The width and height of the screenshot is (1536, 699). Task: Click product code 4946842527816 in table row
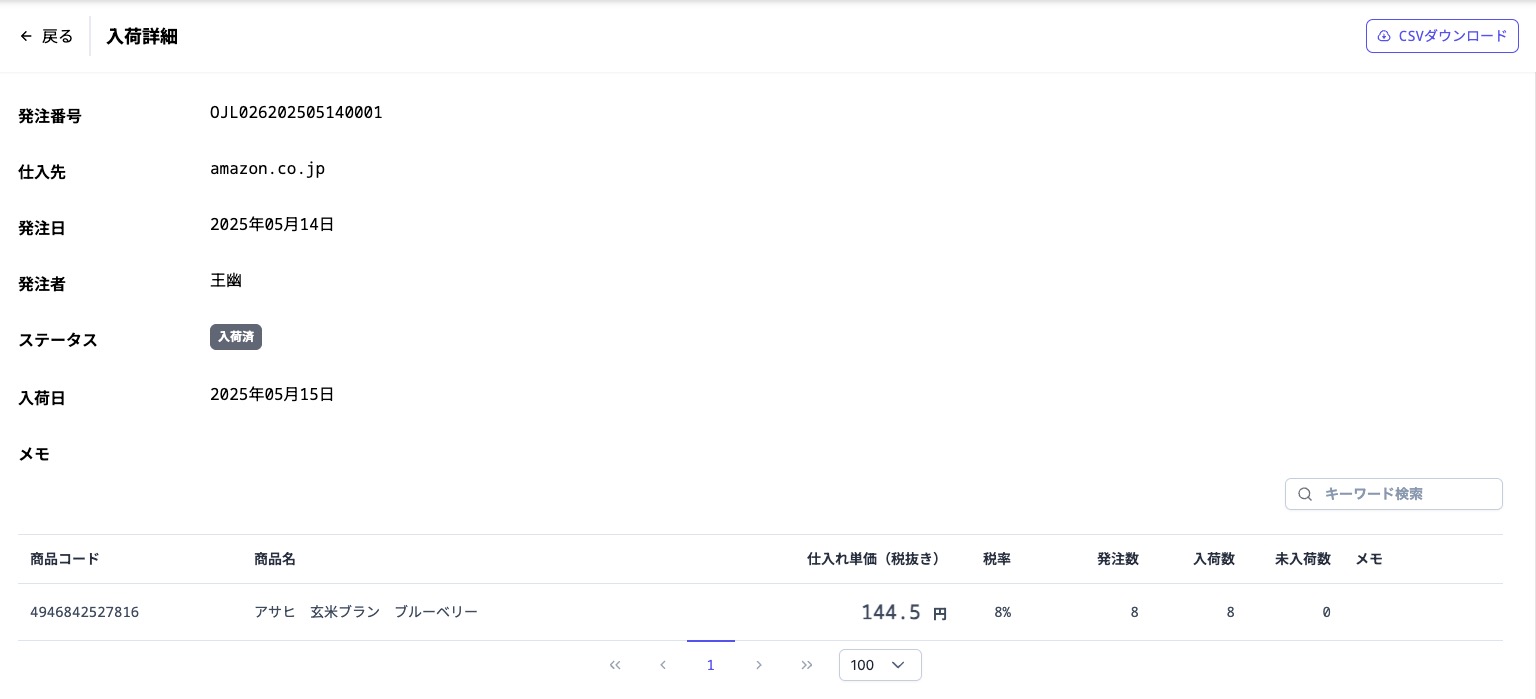(85, 612)
